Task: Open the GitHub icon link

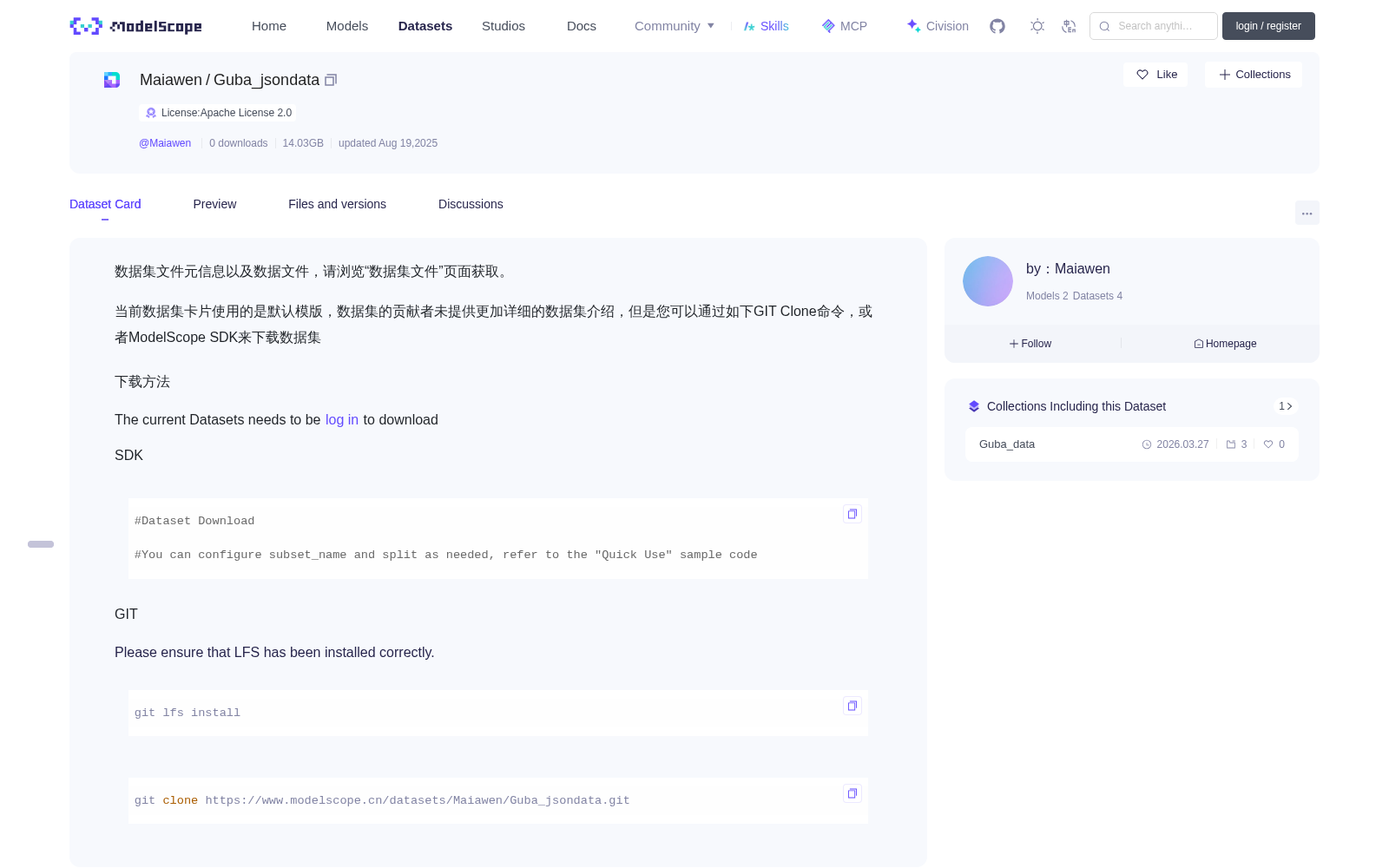Action: pos(997,26)
